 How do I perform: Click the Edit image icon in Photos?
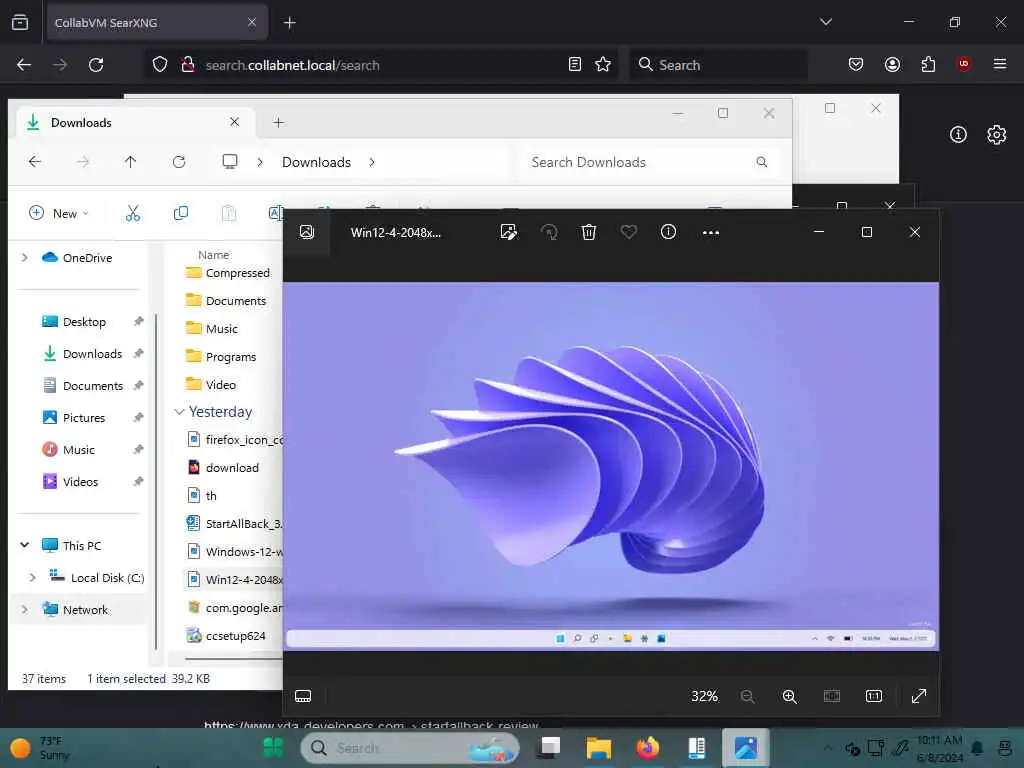[x=508, y=232]
